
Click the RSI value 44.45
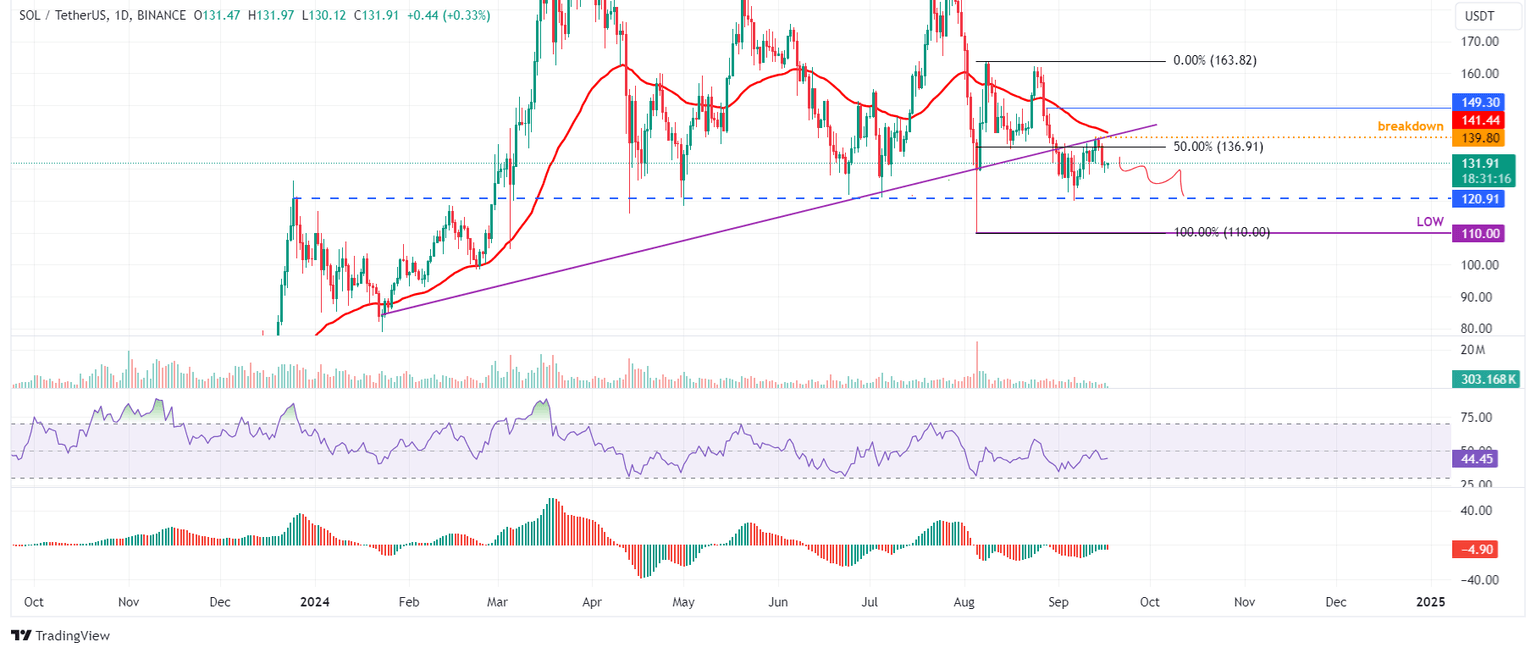(1477, 458)
